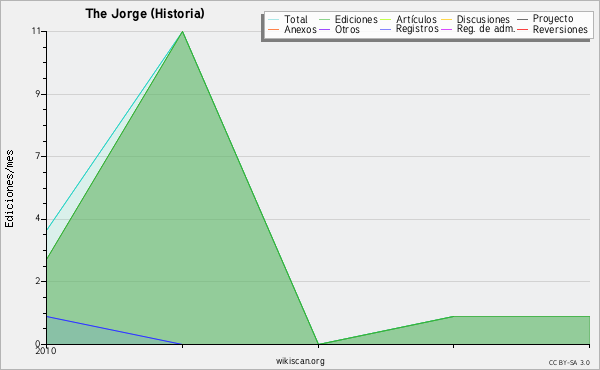This screenshot has width=600, height=370.
Task: Click the green Ediciones line swatch
Action: tap(324, 19)
